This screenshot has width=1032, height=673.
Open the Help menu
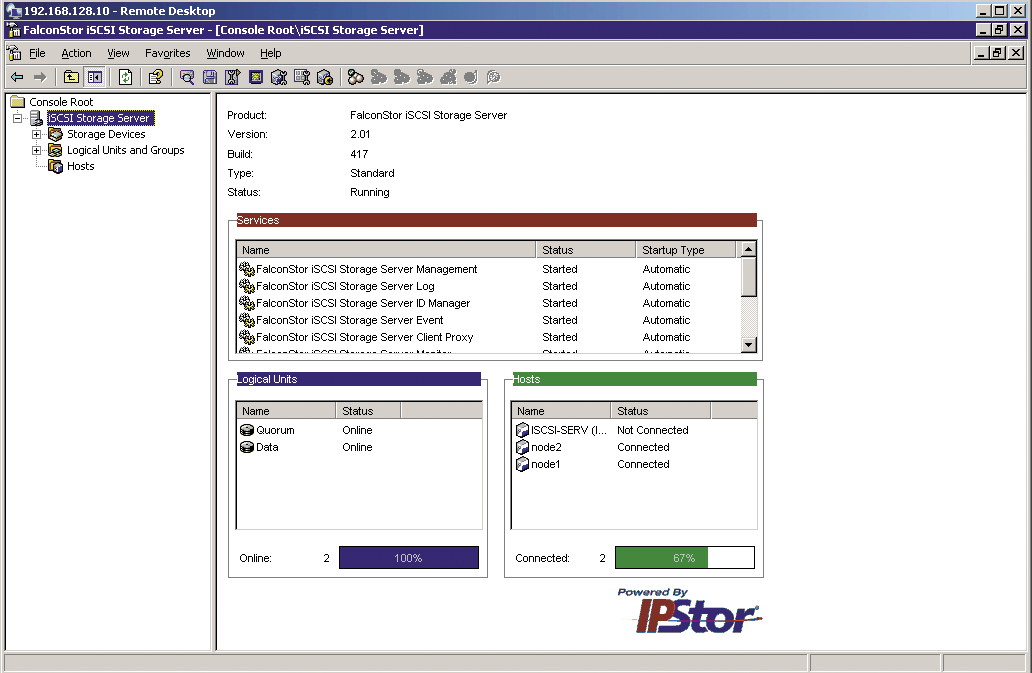(271, 53)
